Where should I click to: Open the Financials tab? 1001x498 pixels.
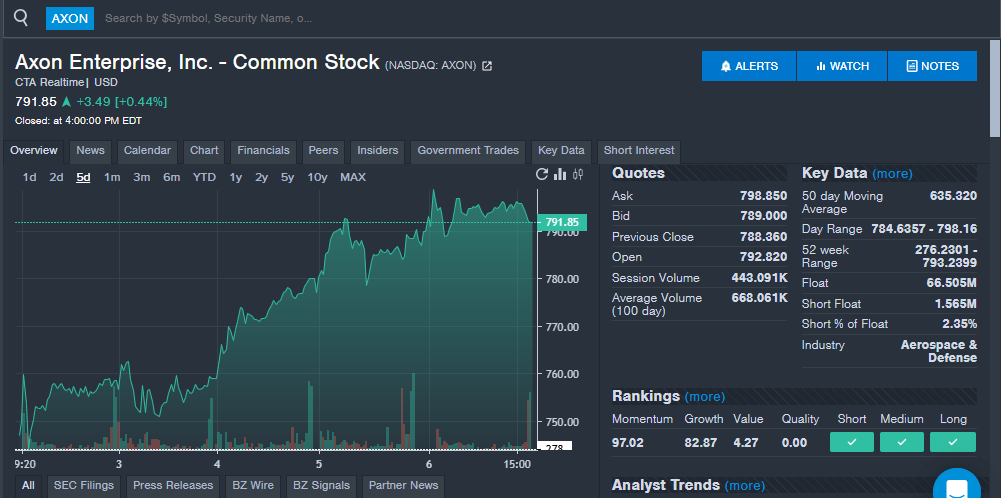coord(264,151)
